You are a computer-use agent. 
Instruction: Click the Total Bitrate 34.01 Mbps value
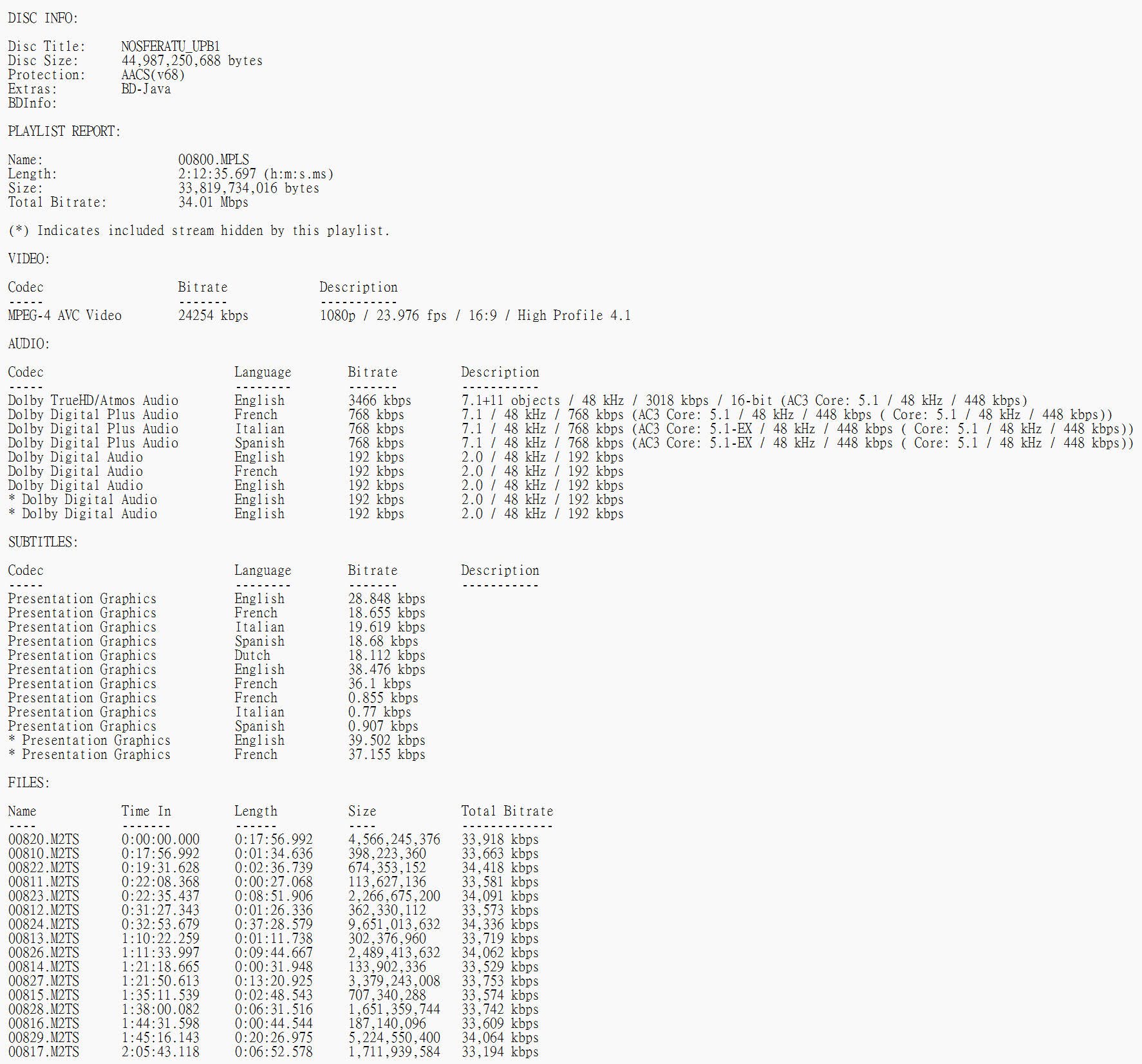[213, 202]
